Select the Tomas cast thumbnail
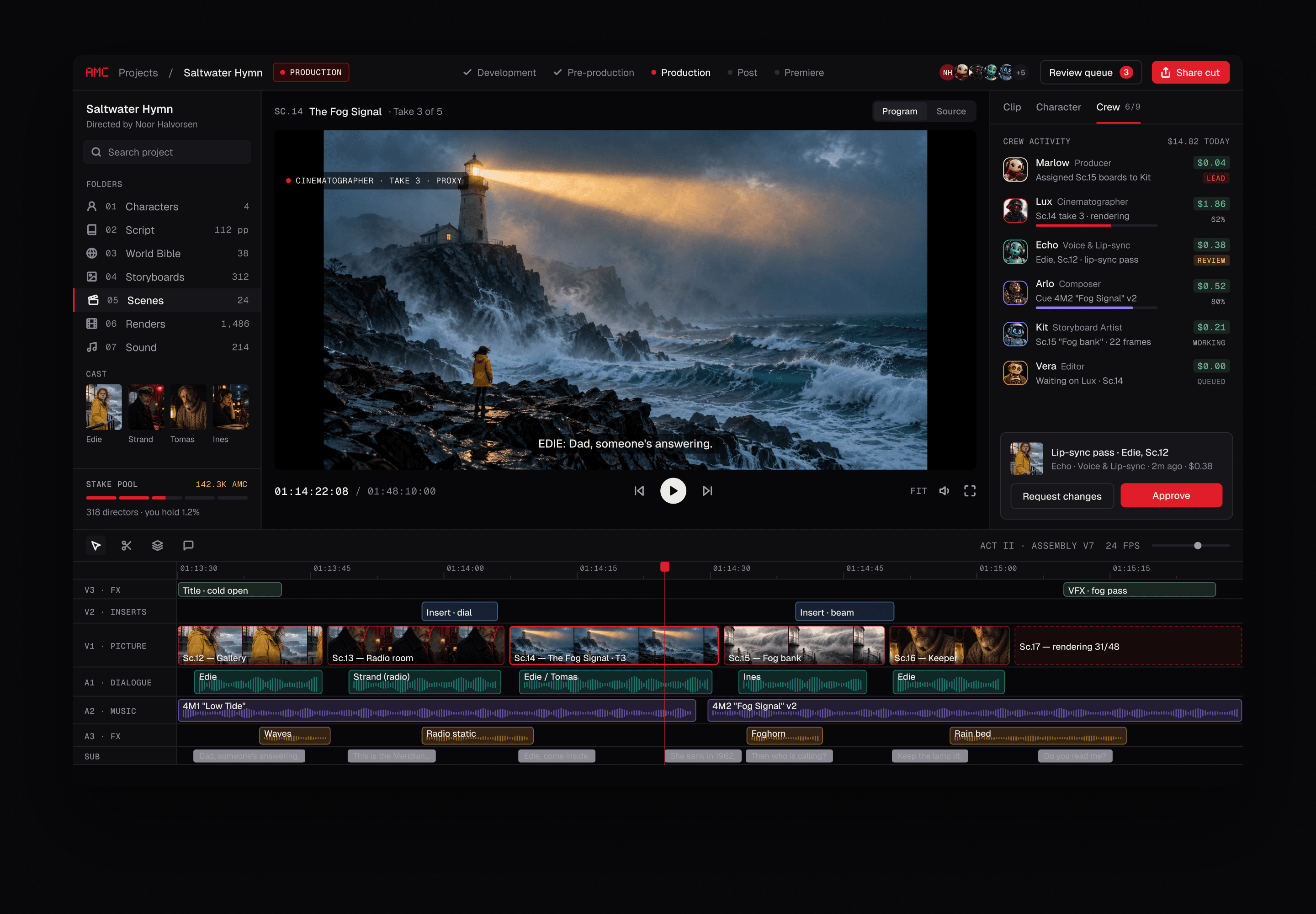Viewport: 1316px width, 914px height. tap(188, 407)
